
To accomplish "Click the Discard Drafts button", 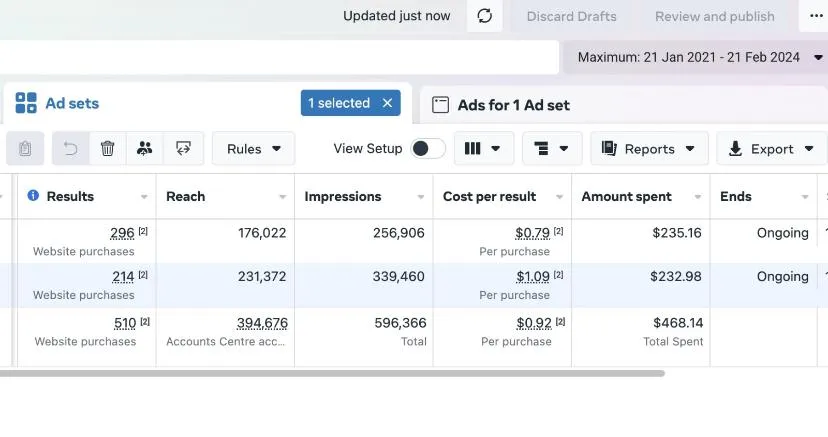I will click(571, 16).
